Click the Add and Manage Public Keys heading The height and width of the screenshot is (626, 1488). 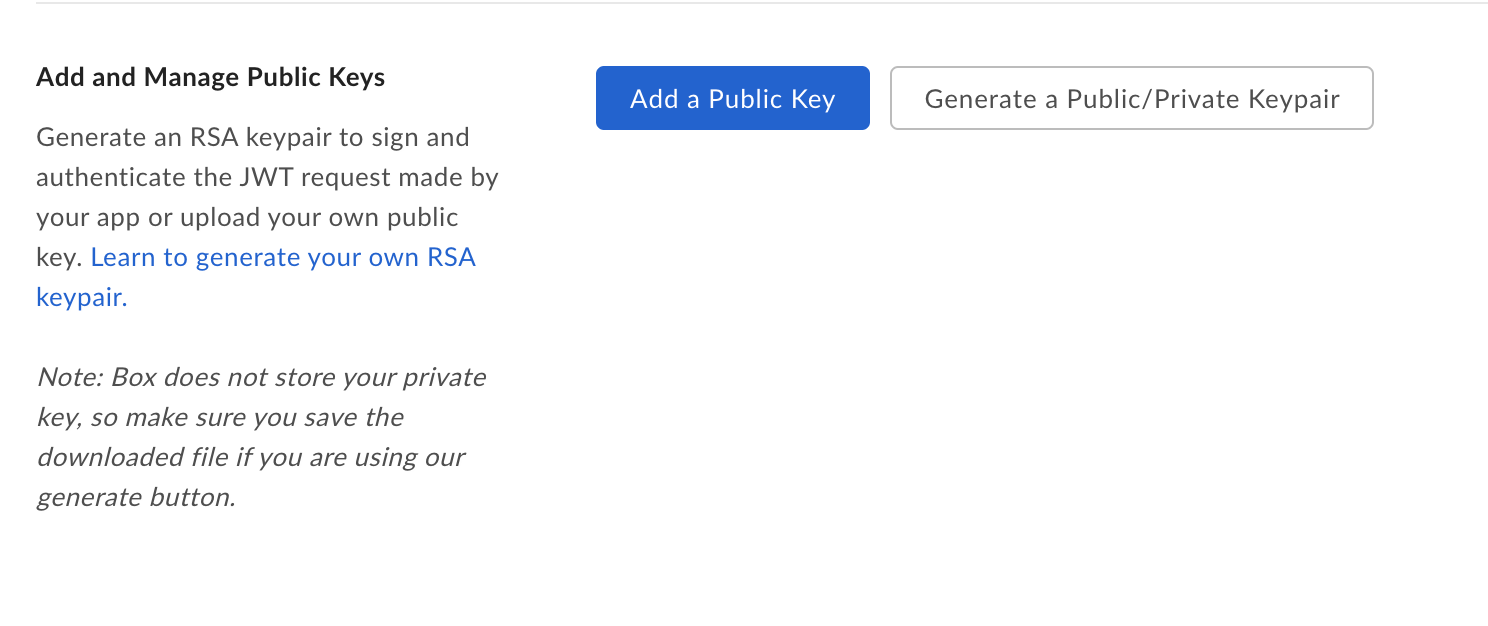click(x=210, y=77)
